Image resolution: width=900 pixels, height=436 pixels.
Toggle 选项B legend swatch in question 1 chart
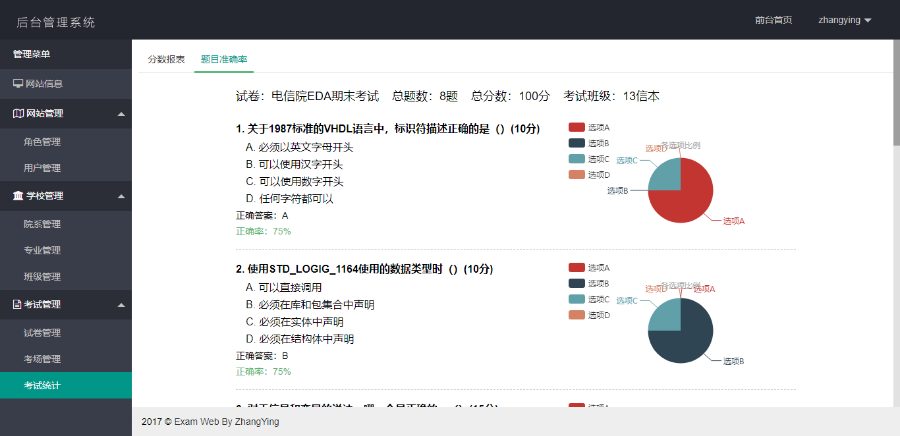[576, 143]
